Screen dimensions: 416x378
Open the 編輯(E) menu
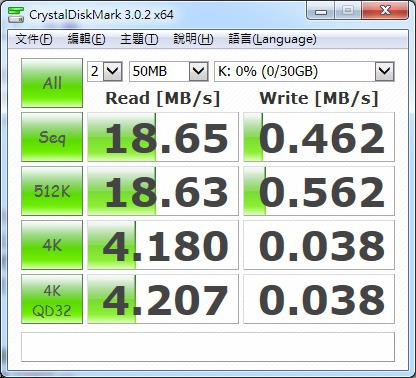click(x=86, y=39)
